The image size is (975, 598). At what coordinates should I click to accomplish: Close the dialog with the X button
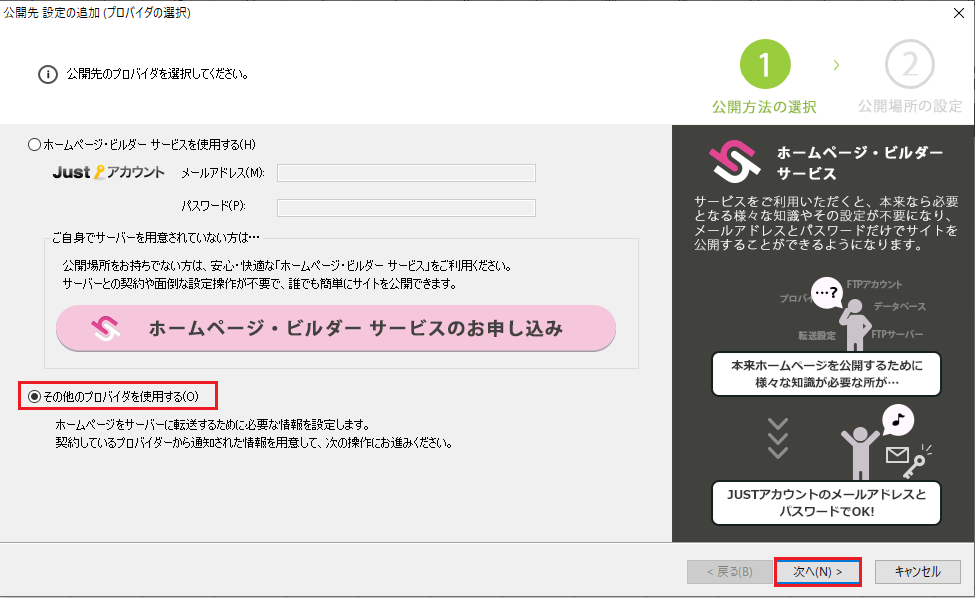(959, 13)
